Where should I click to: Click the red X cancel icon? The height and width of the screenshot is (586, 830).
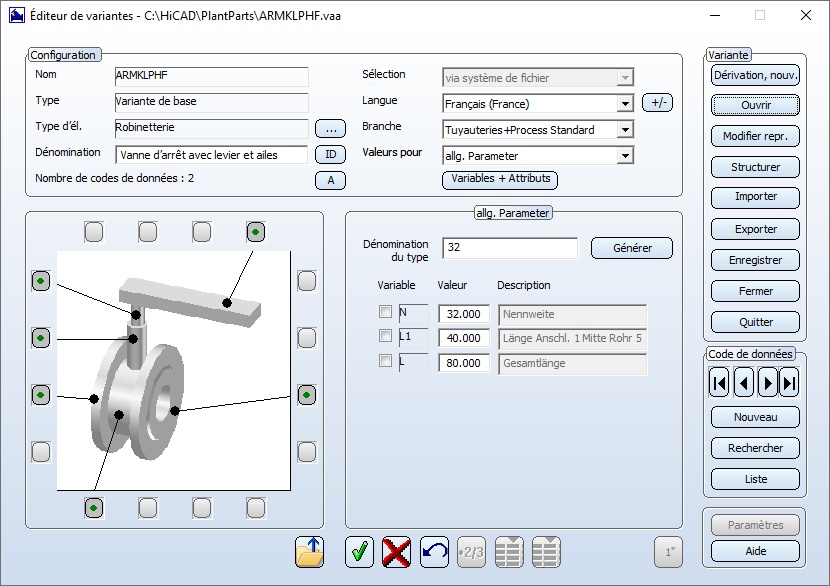(397, 552)
